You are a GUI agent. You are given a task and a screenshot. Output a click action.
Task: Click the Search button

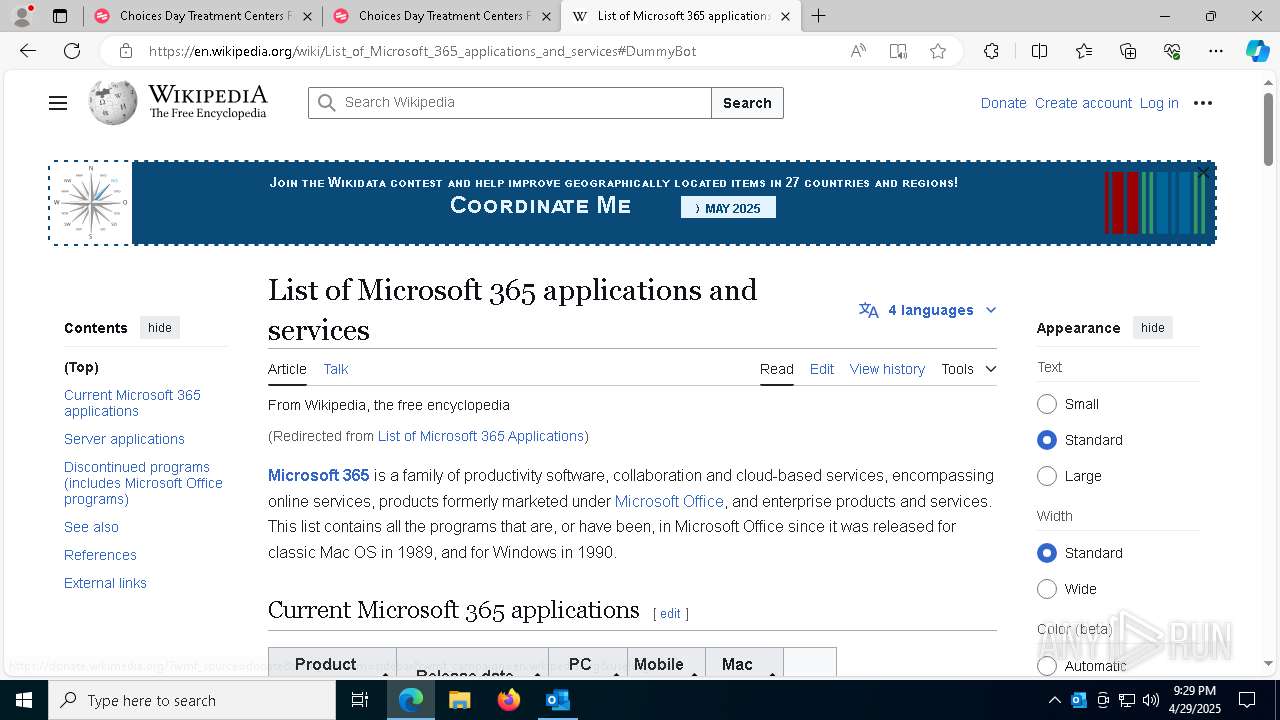(x=747, y=103)
